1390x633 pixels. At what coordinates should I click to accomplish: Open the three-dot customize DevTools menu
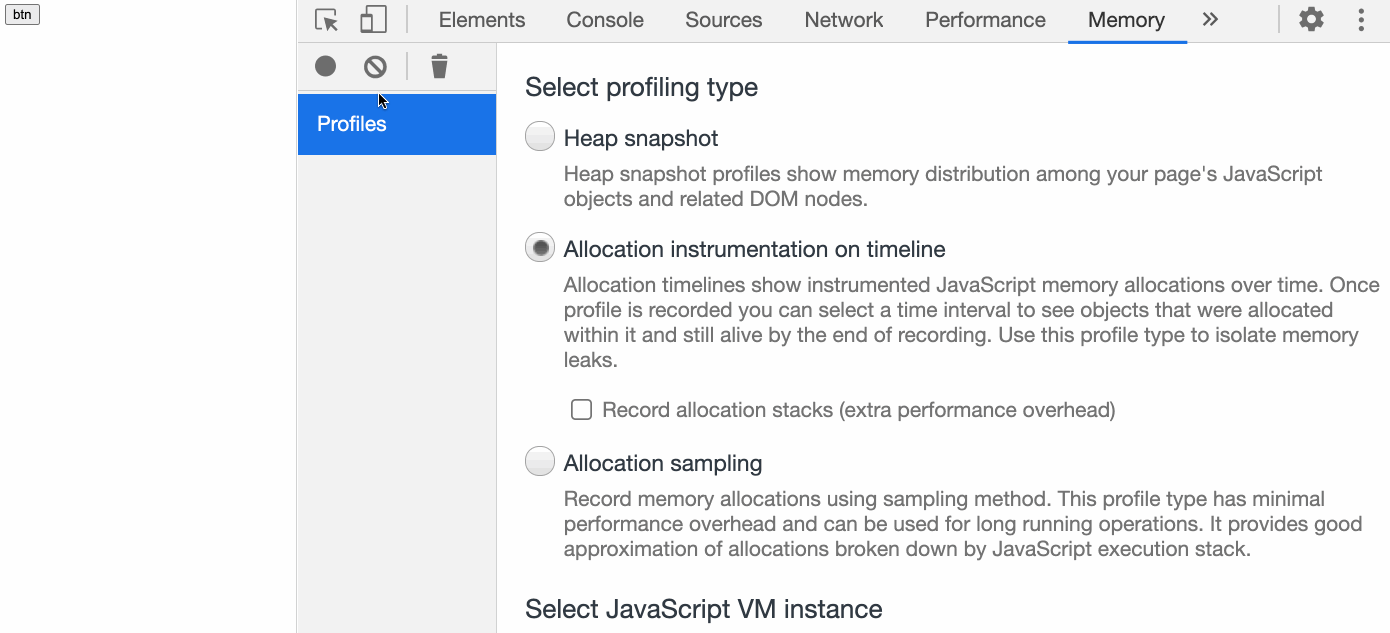tap(1361, 20)
